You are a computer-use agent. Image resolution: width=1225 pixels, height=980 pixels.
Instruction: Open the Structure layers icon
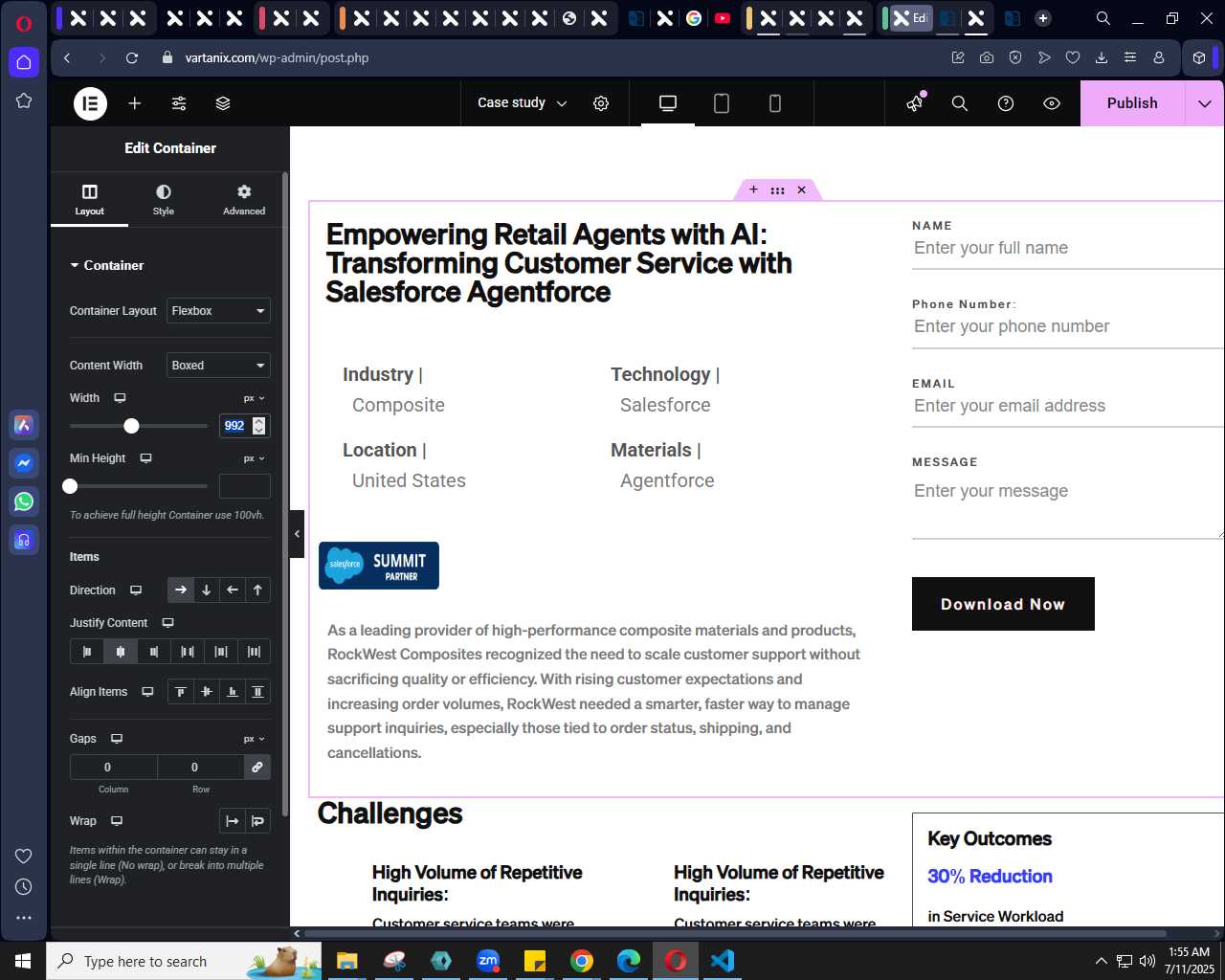coord(223,103)
